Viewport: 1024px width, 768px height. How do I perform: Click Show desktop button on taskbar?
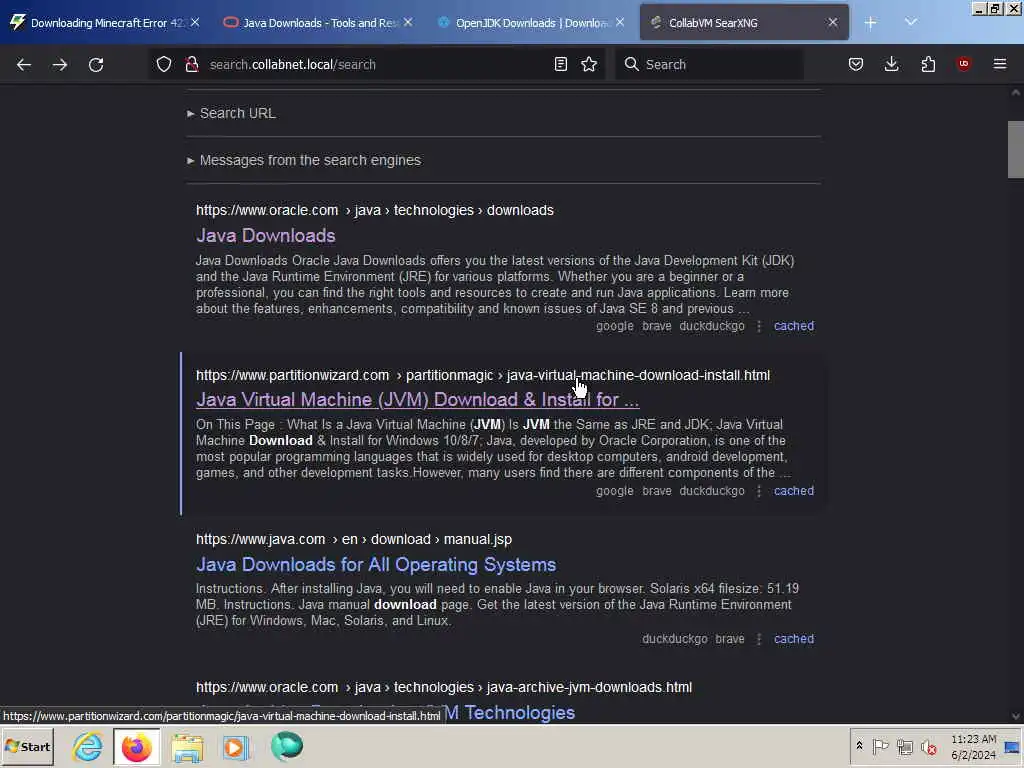coord(1012,747)
